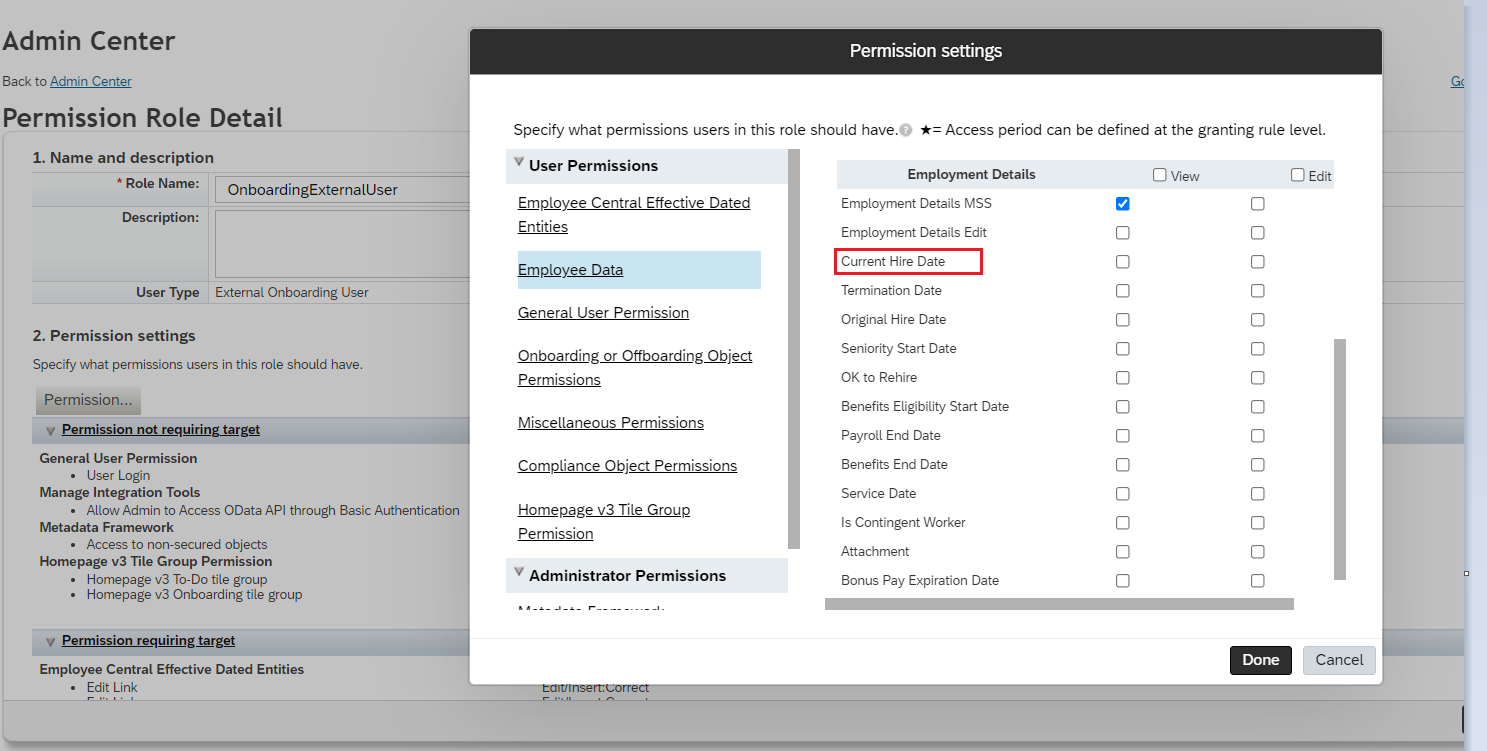Collapse Permission requiring target section
This screenshot has width=1487, height=751.
tap(50, 642)
